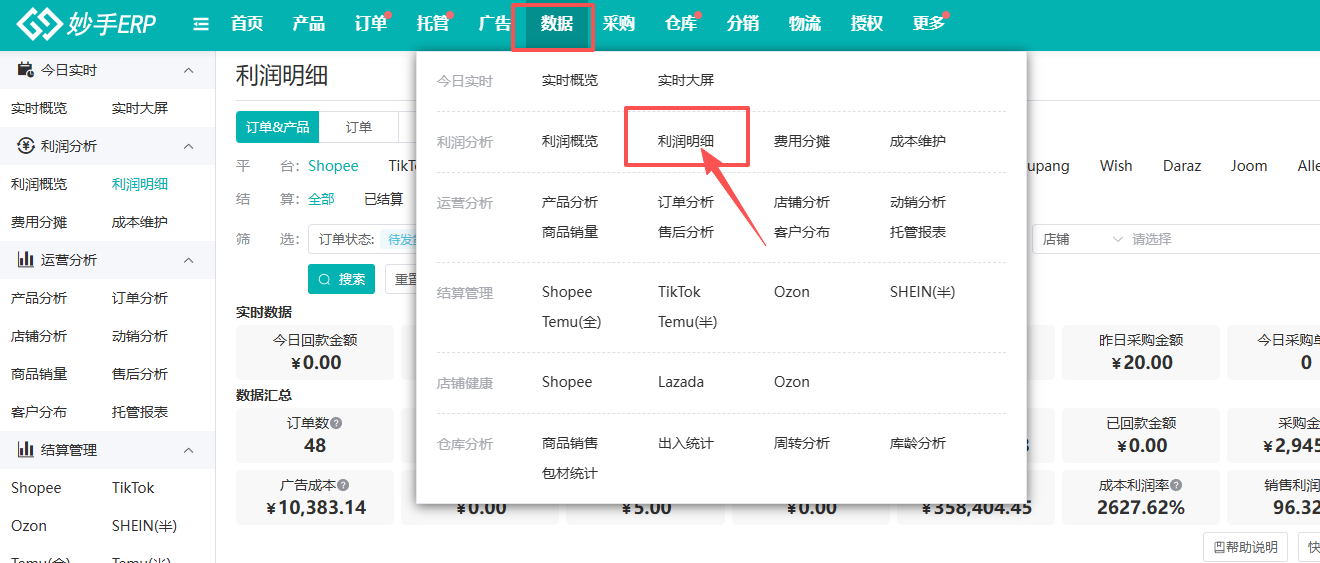The height and width of the screenshot is (563, 1320).
Task: Open 首页 in top navigation
Action: tap(247, 24)
